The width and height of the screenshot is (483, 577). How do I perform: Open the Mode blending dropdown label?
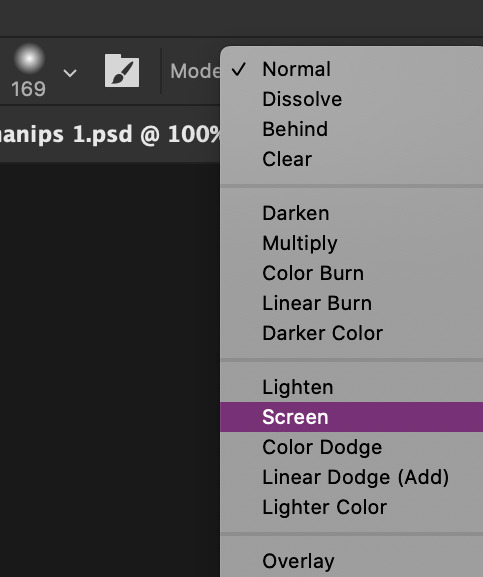(195, 71)
